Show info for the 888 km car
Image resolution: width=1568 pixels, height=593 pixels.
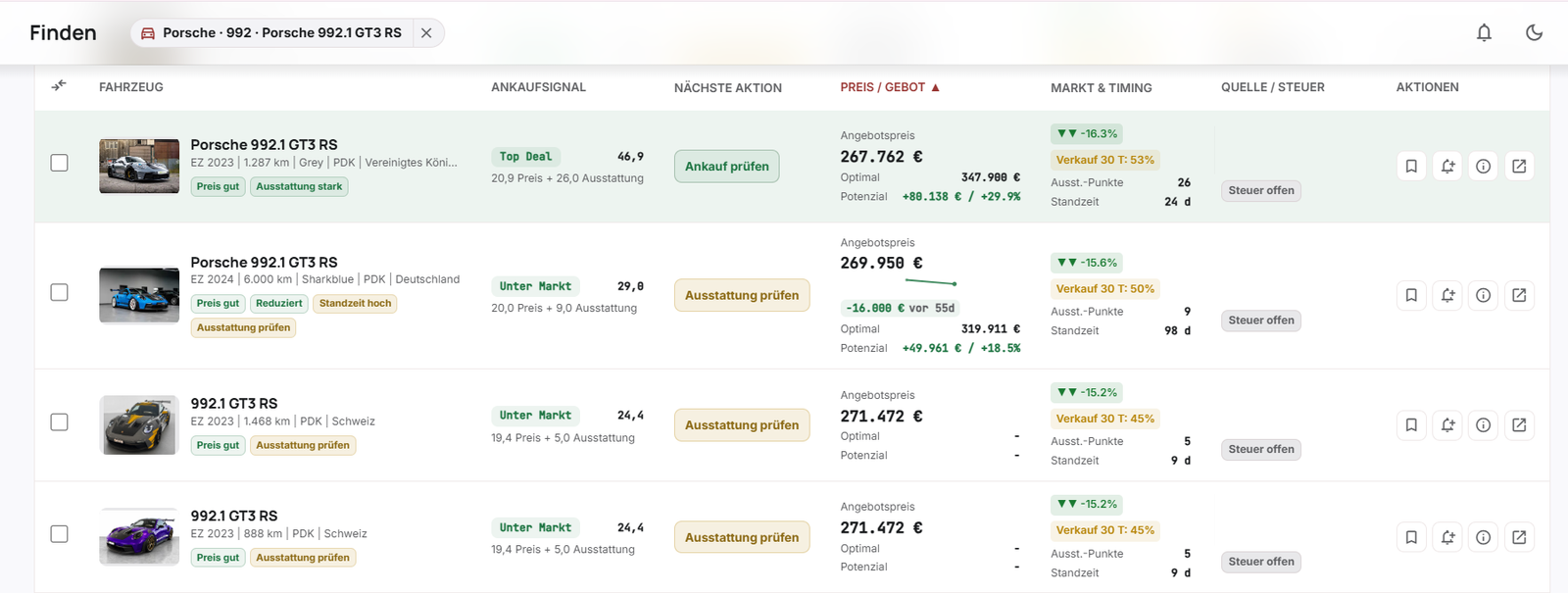(x=1483, y=537)
